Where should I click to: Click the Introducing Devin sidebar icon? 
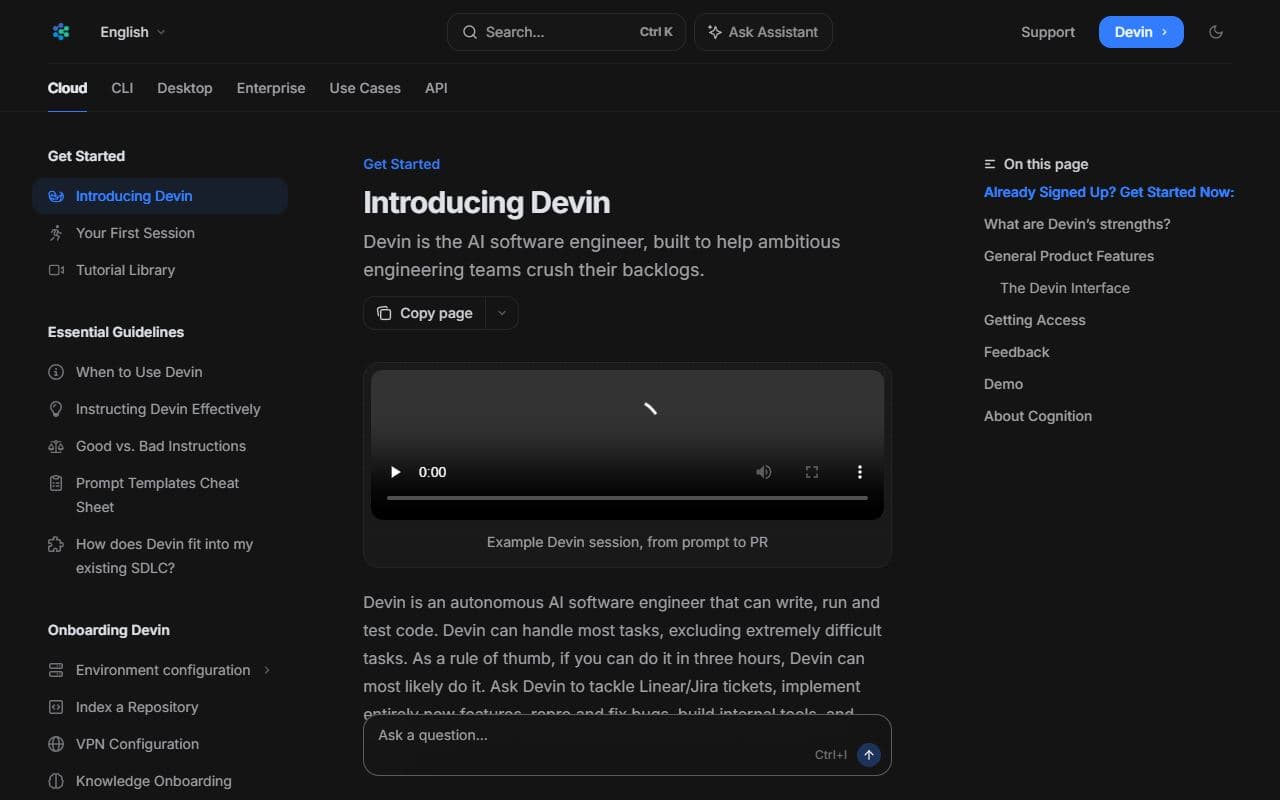point(56,196)
